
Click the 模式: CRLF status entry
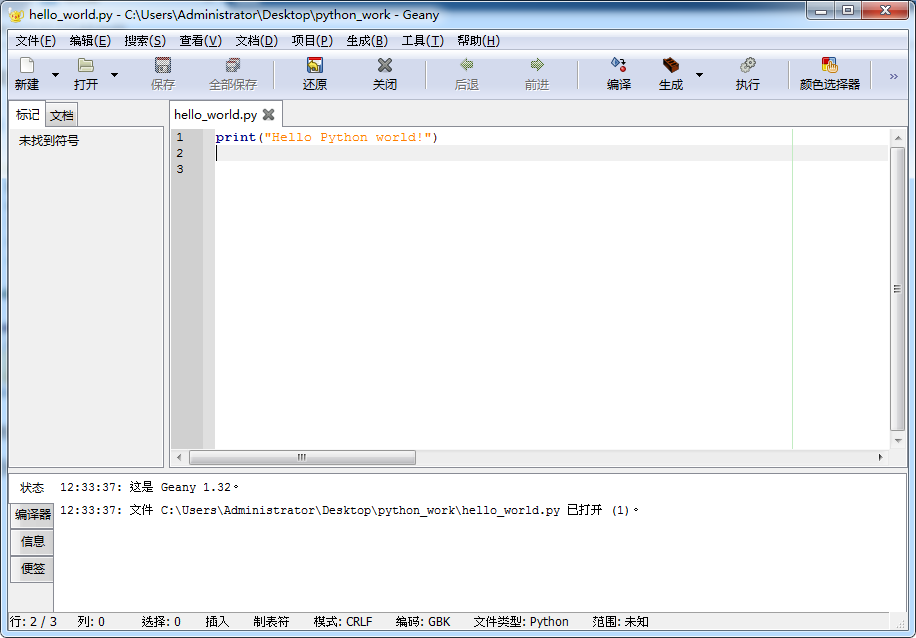click(x=343, y=622)
